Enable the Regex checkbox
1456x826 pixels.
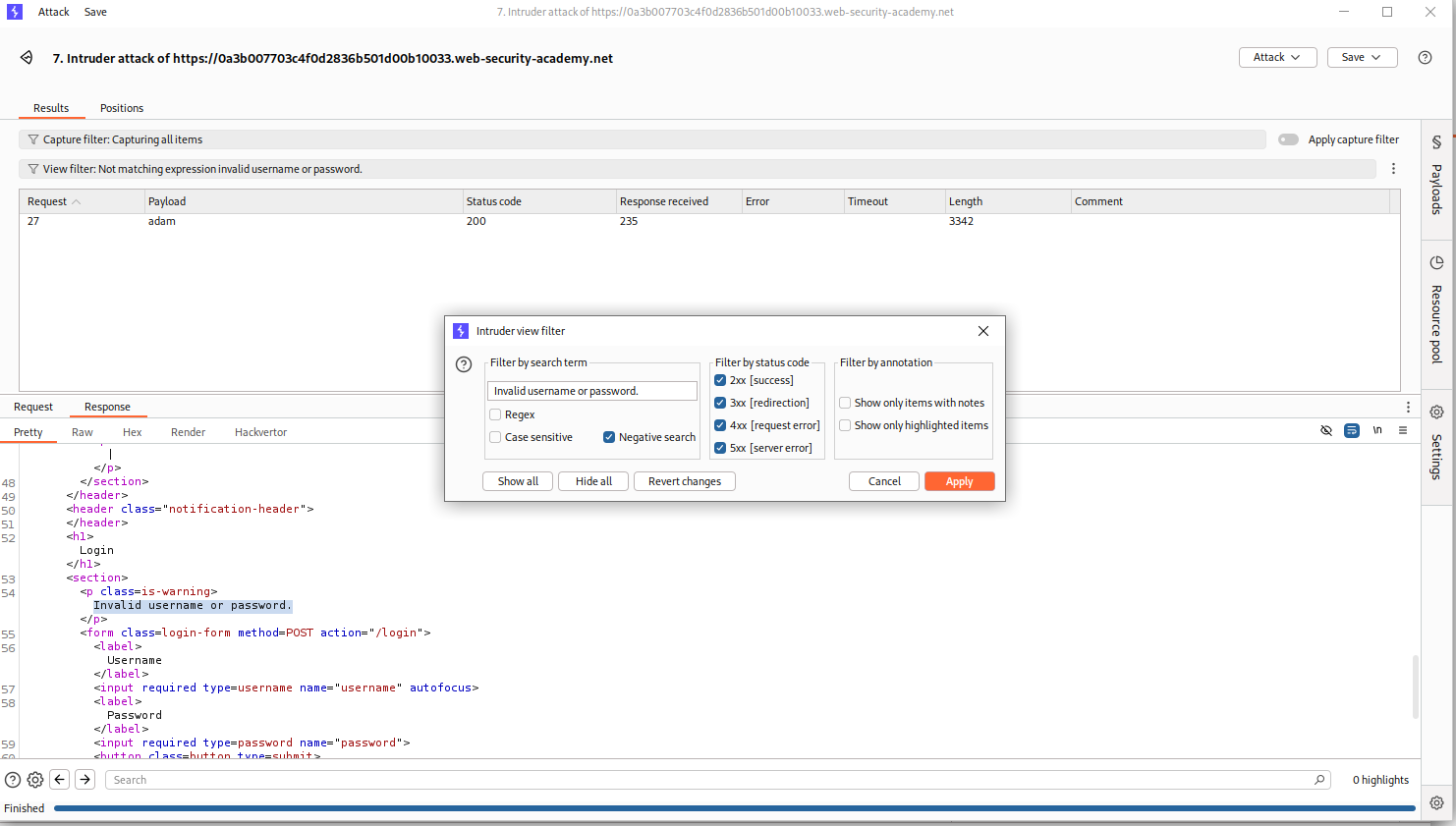(x=496, y=414)
